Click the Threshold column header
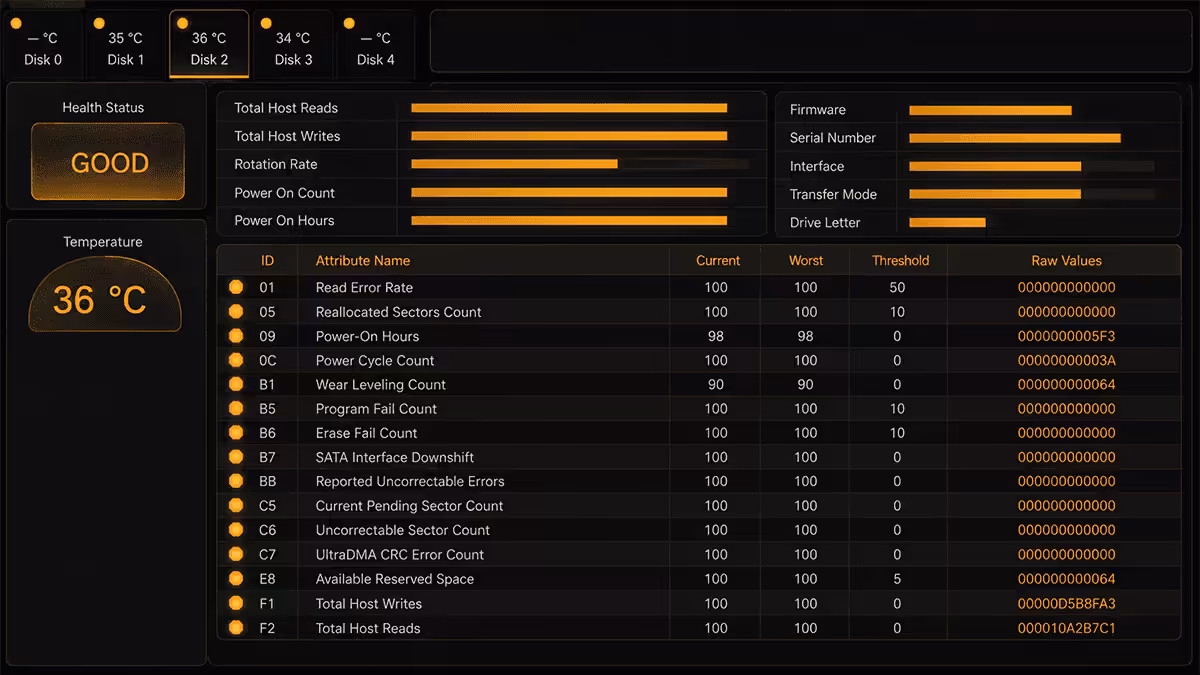This screenshot has width=1200, height=675. point(900,260)
